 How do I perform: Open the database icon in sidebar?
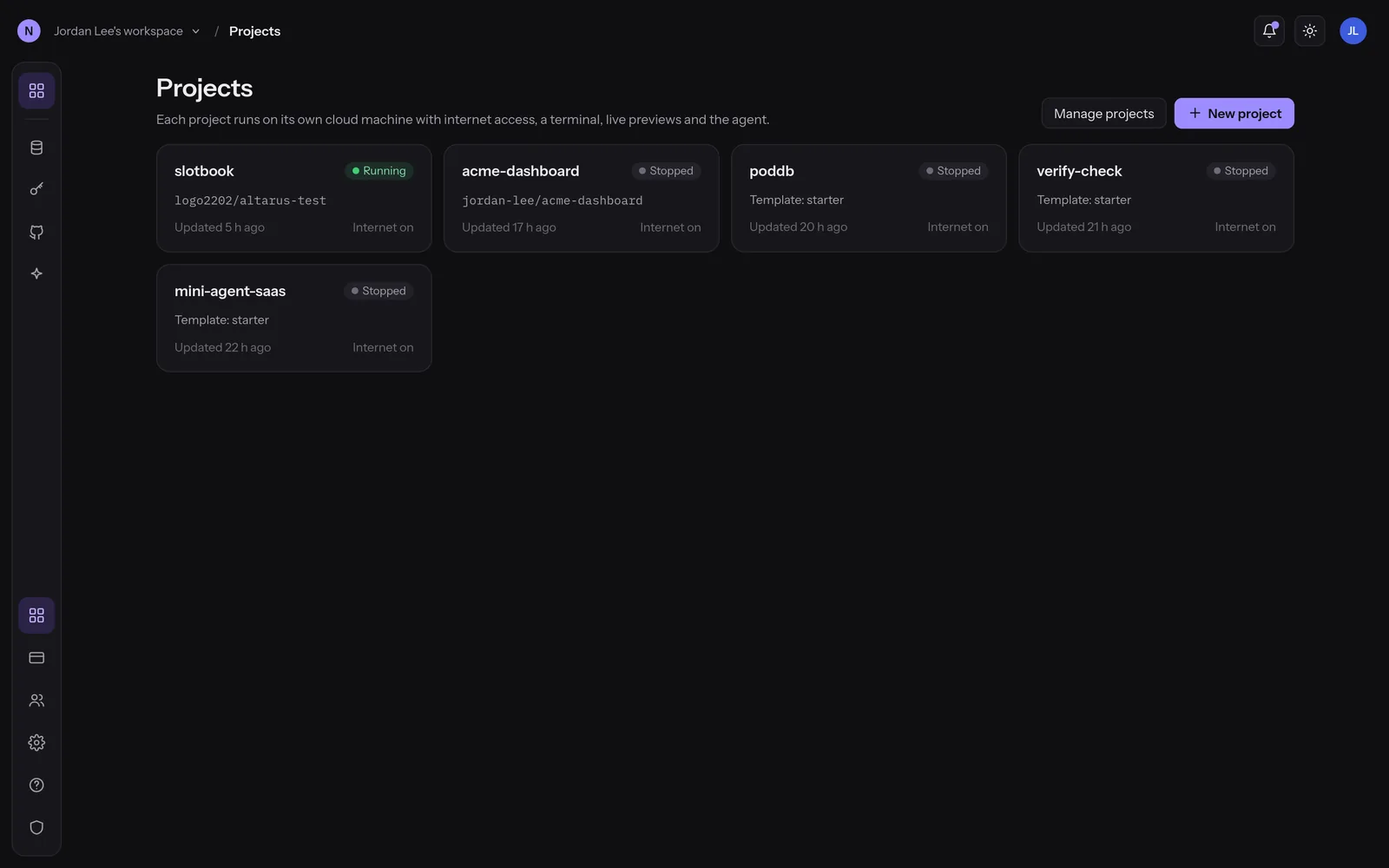(36, 148)
